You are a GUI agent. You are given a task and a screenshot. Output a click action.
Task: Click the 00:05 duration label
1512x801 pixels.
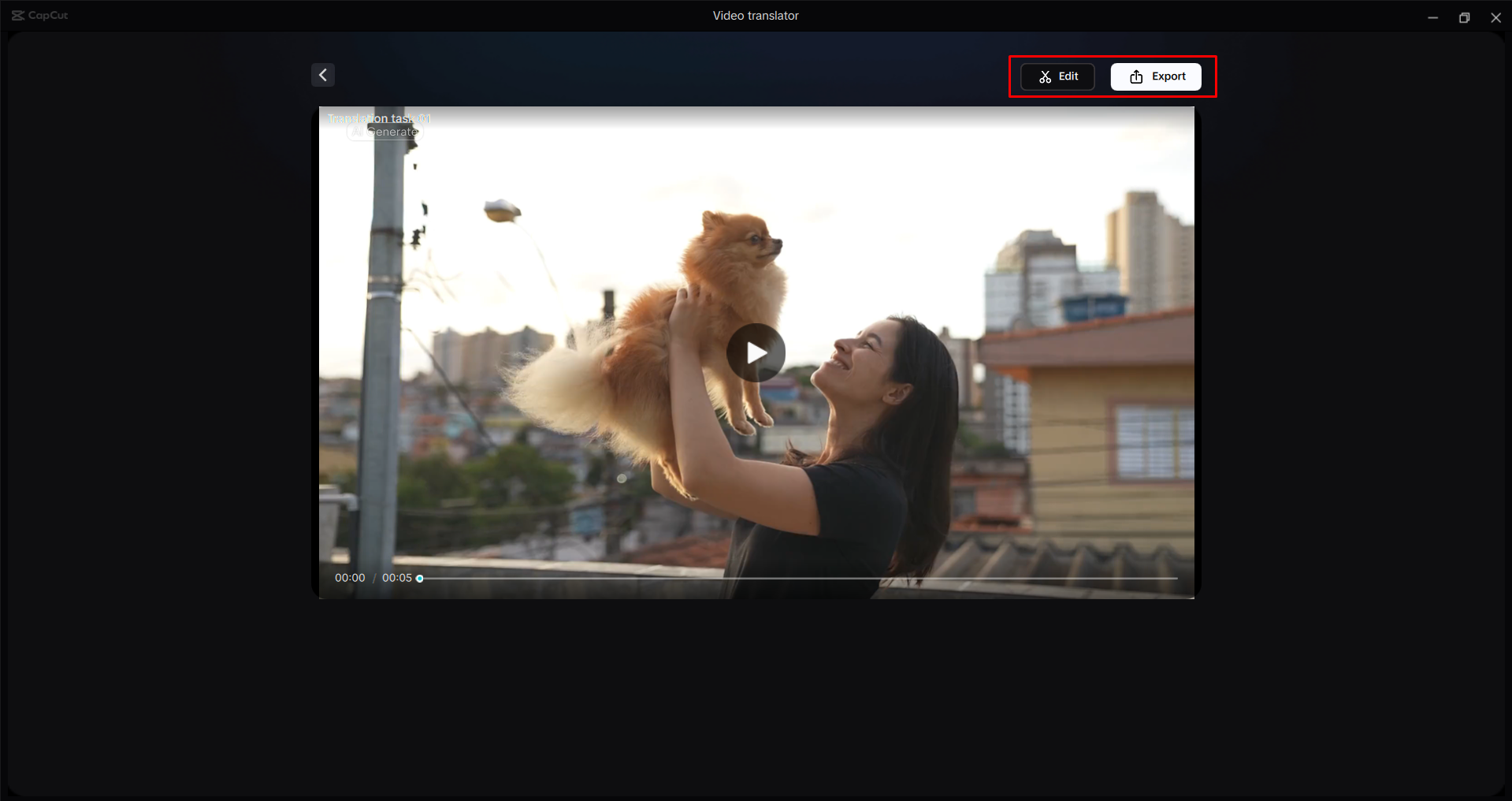pyautogui.click(x=398, y=577)
